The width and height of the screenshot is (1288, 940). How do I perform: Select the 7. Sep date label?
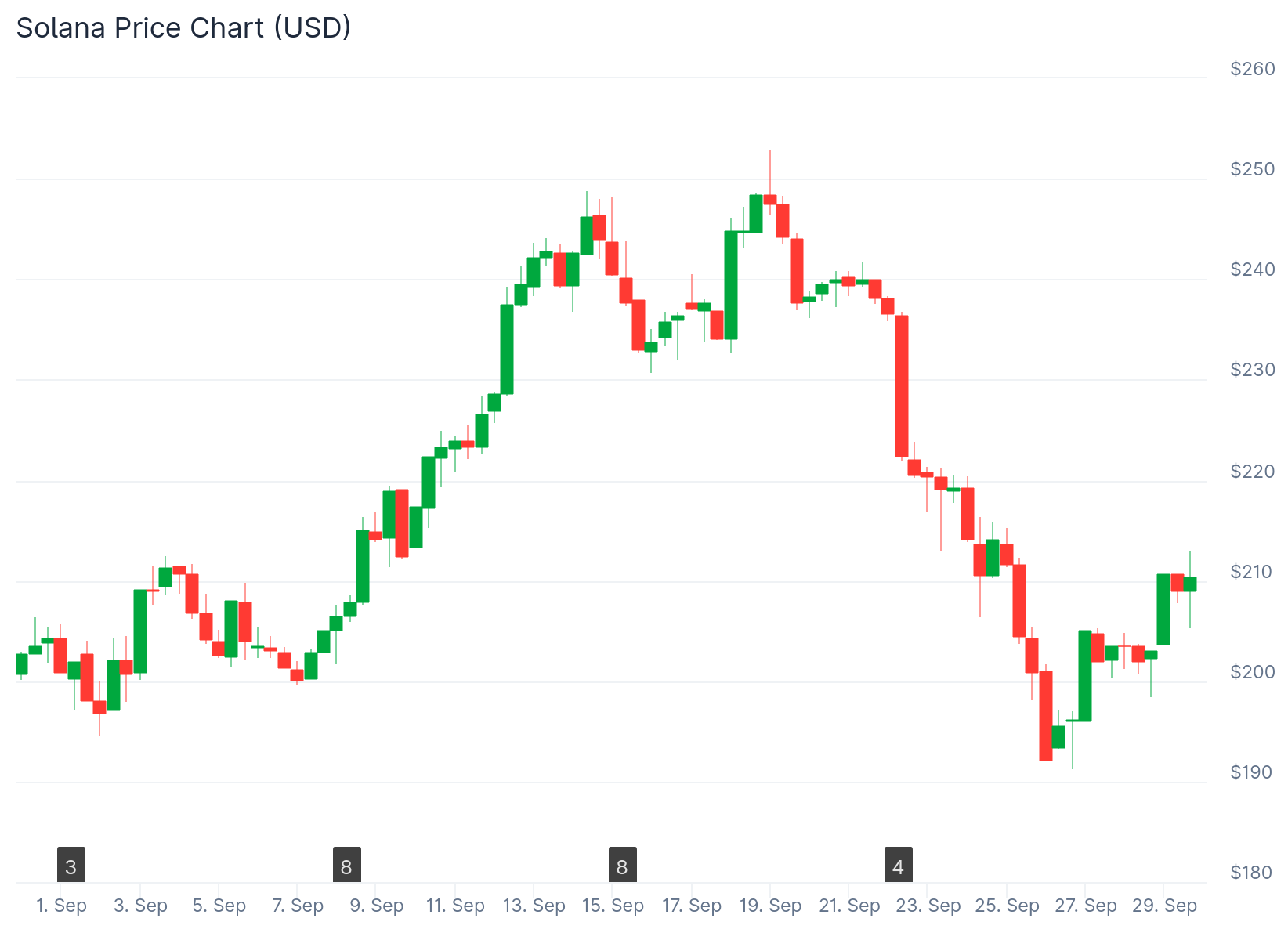click(x=298, y=906)
